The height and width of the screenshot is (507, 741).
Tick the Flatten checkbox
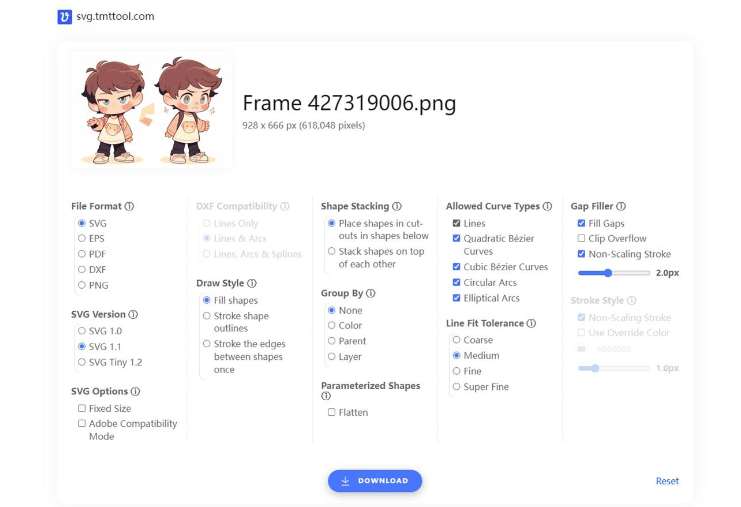332,412
